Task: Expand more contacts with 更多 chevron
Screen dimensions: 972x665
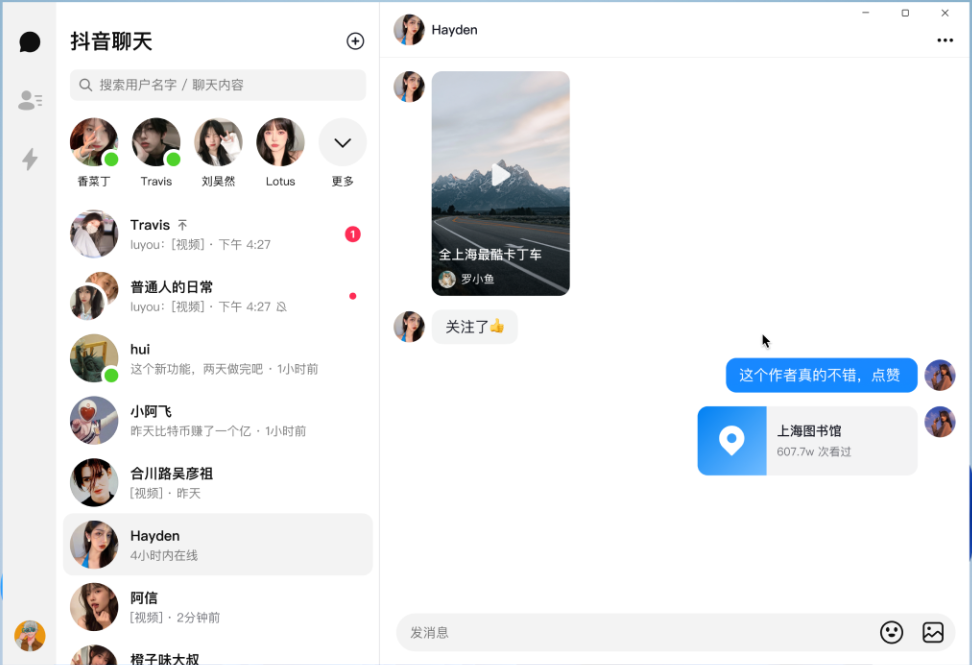Action: click(x=342, y=143)
